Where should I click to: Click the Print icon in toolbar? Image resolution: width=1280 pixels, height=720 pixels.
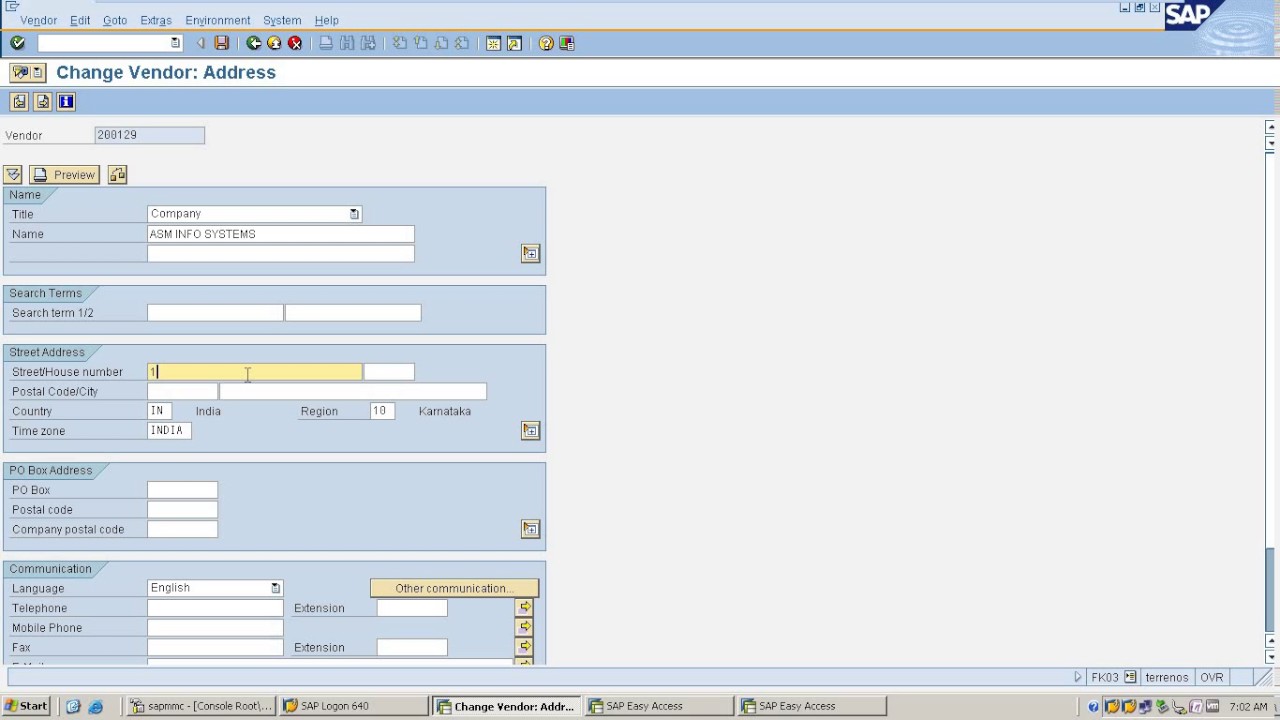coord(326,43)
